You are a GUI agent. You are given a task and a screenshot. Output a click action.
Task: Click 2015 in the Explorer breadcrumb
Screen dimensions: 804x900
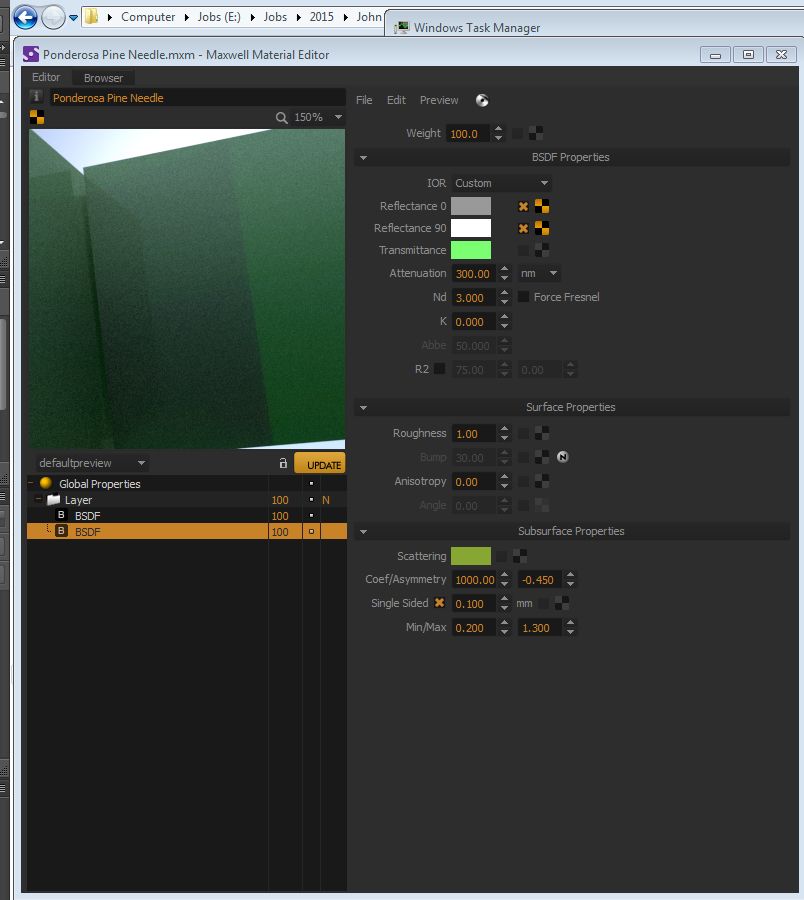321,17
